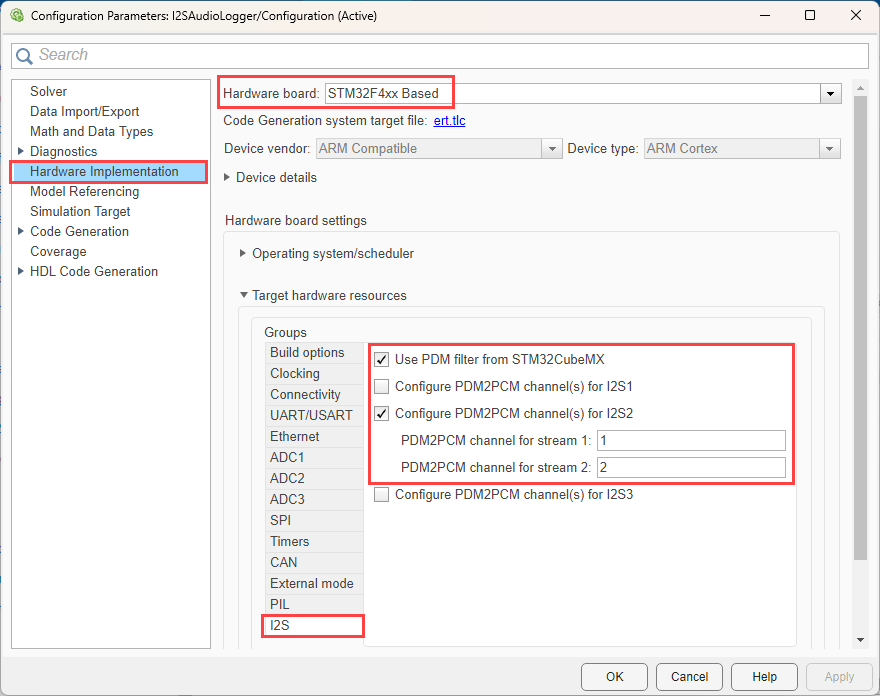The height and width of the screenshot is (696, 880).
Task: Click the vertical scrollbar down arrow
Action: pos(860,640)
